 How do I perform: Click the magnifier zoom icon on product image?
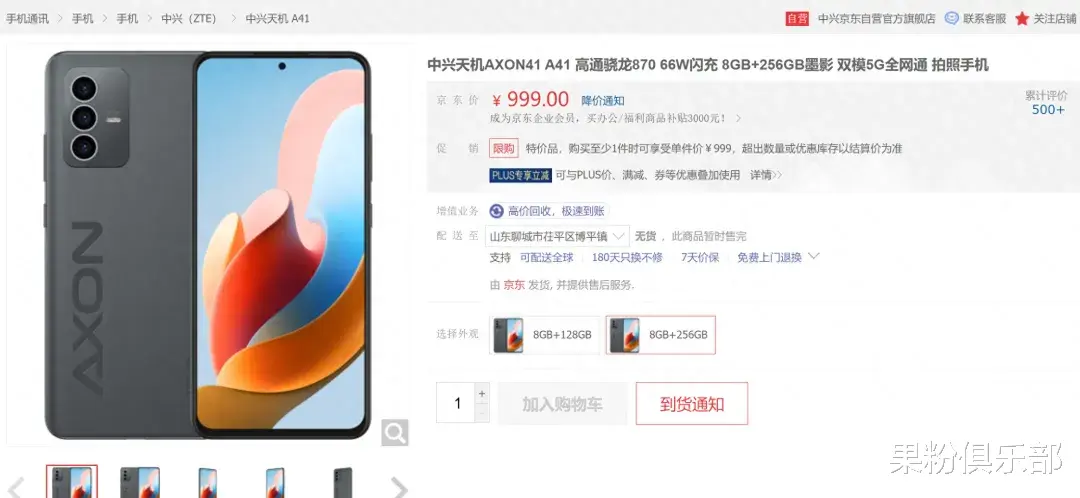click(x=395, y=433)
